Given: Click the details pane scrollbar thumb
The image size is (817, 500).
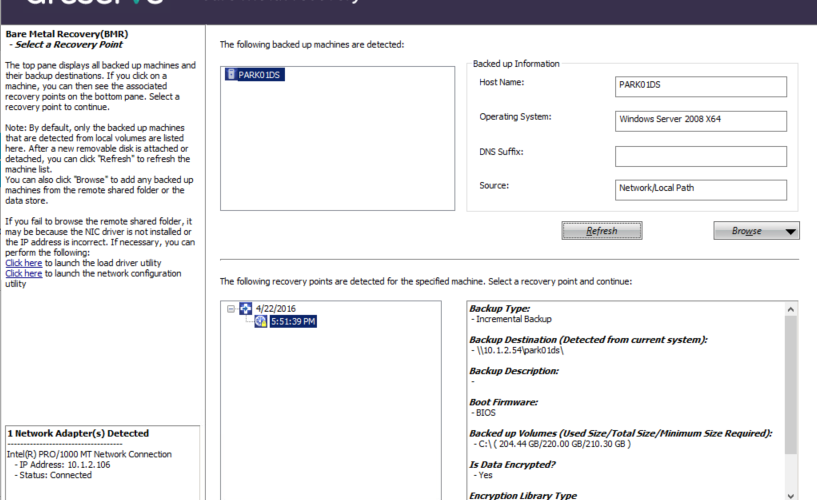Looking at the screenshot, I should click(791, 385).
